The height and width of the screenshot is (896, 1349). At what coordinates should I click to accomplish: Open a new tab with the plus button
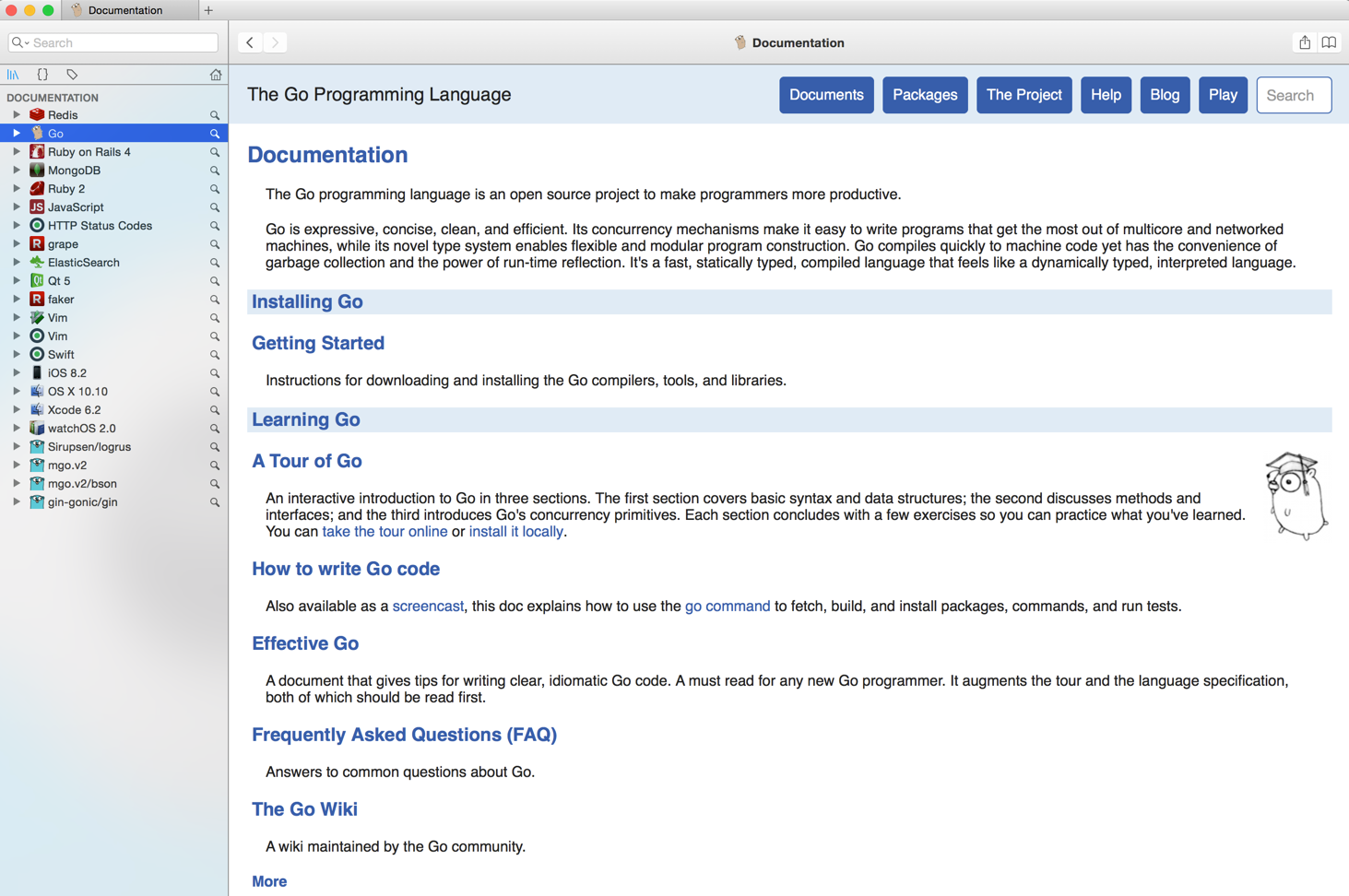click(208, 10)
